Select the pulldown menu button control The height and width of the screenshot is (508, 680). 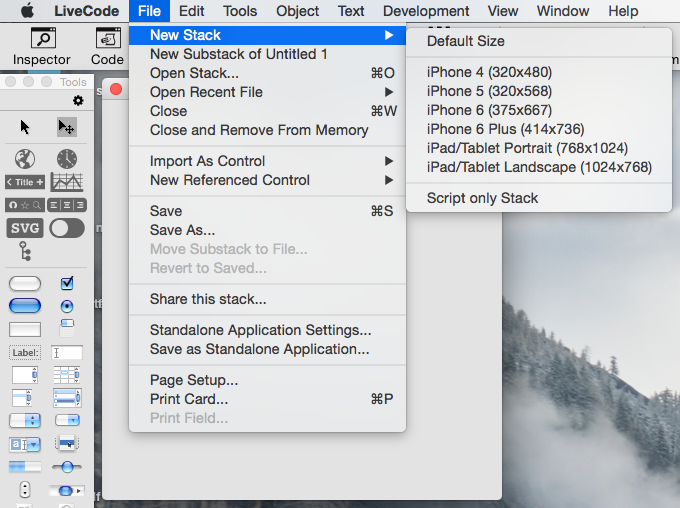click(67, 420)
